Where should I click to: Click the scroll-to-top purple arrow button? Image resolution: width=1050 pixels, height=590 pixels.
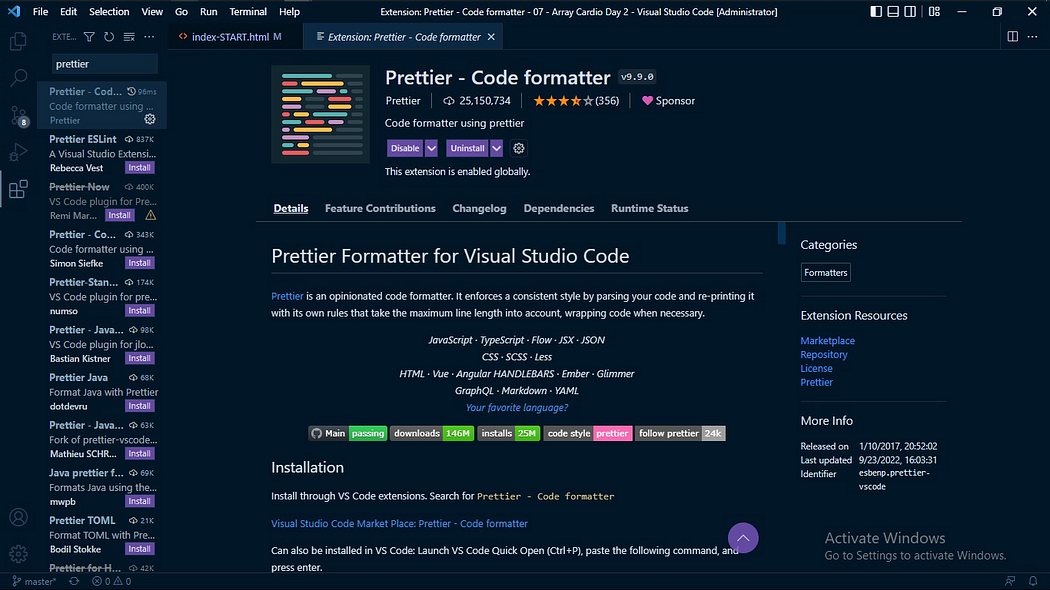click(x=743, y=538)
